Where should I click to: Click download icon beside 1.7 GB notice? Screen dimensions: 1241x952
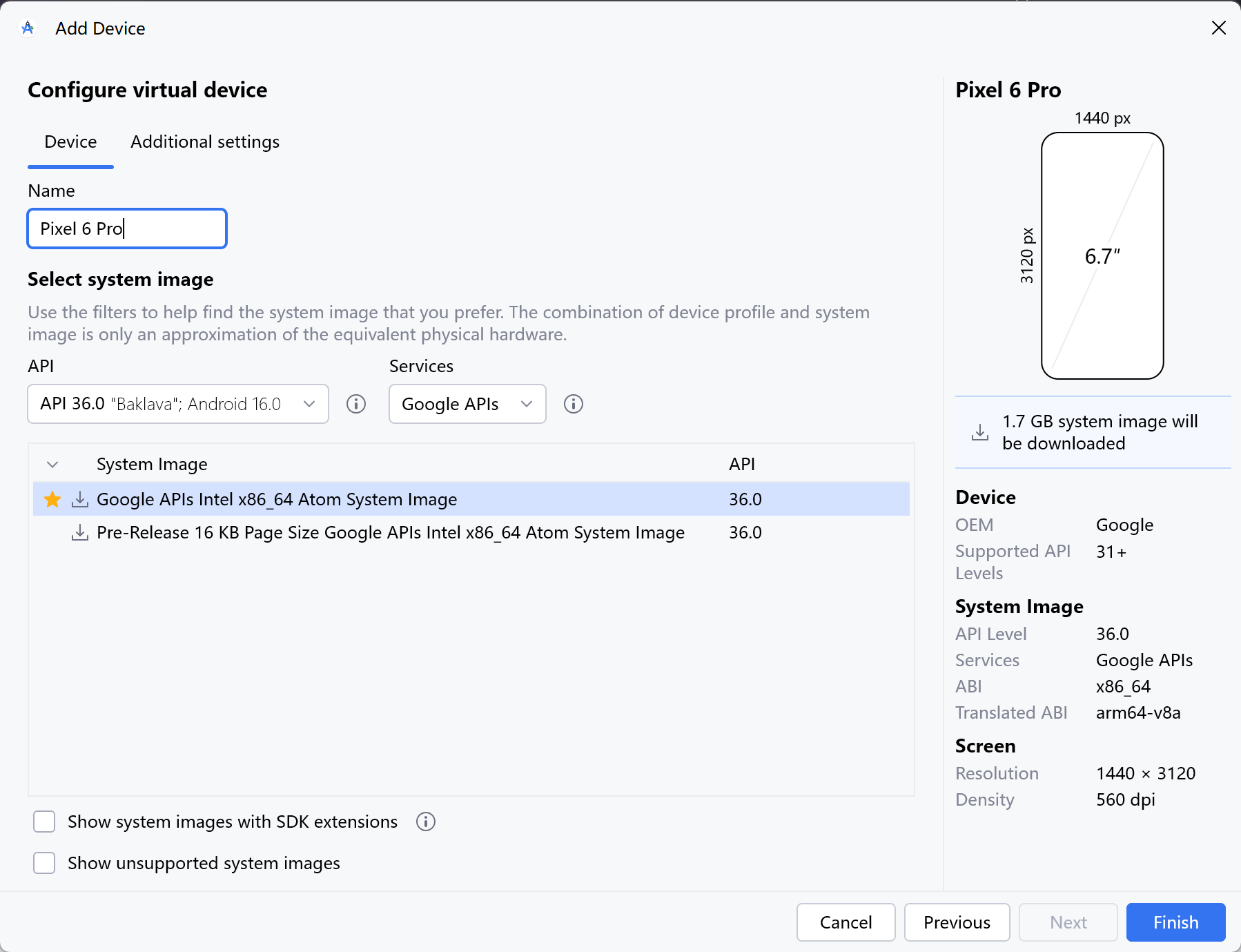pos(980,432)
